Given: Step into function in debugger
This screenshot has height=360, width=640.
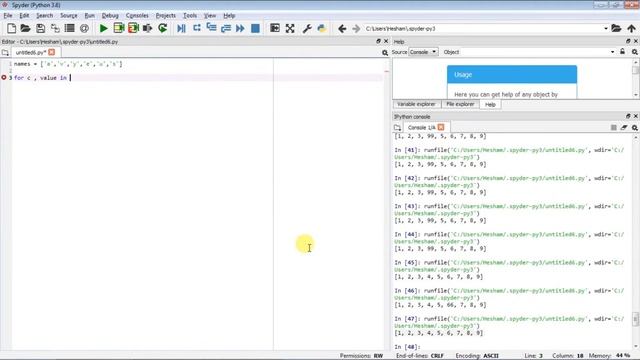Looking at the screenshot, I should click(x=211, y=28).
